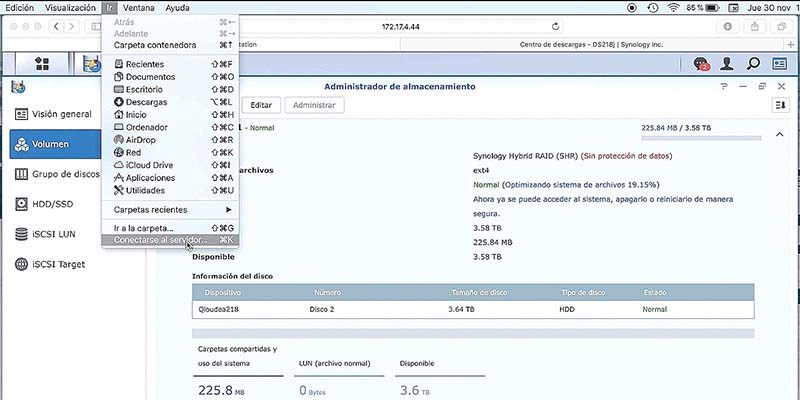Choose Inicio in the Ir menu

[170, 115]
